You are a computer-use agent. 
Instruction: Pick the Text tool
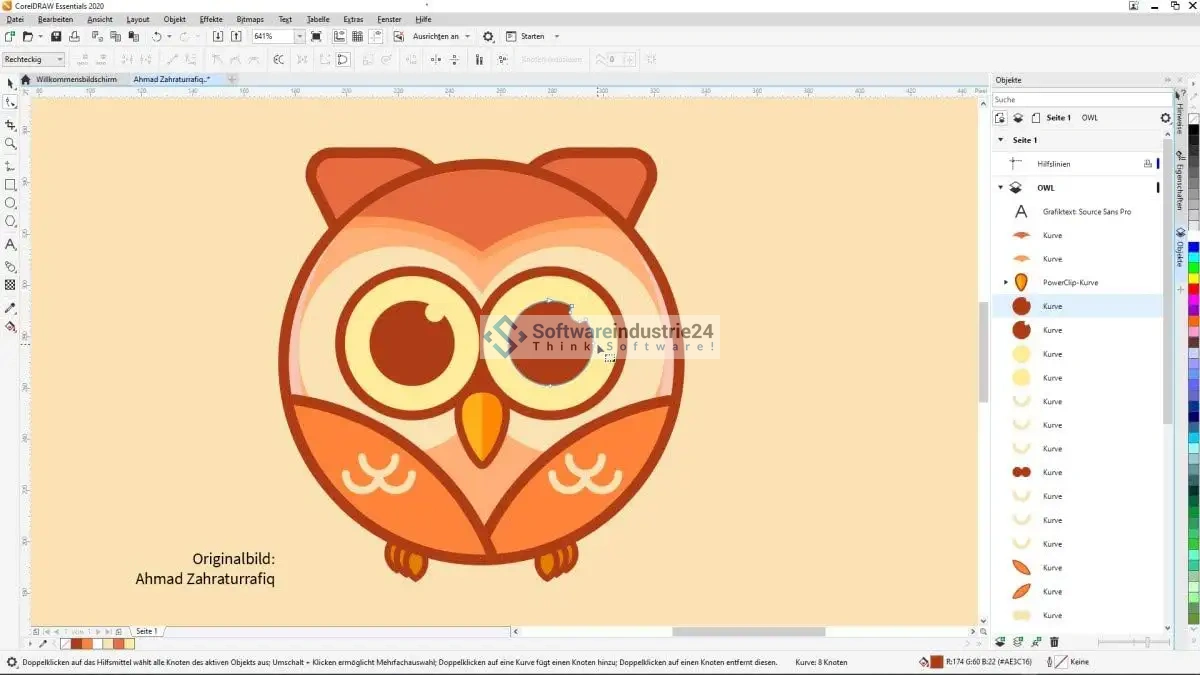11,245
